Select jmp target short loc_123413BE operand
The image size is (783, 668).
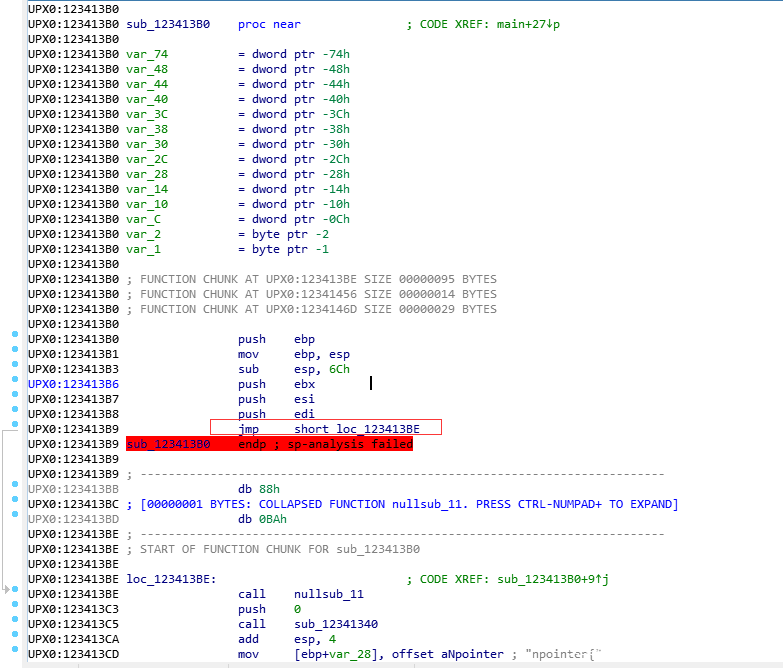click(x=356, y=429)
